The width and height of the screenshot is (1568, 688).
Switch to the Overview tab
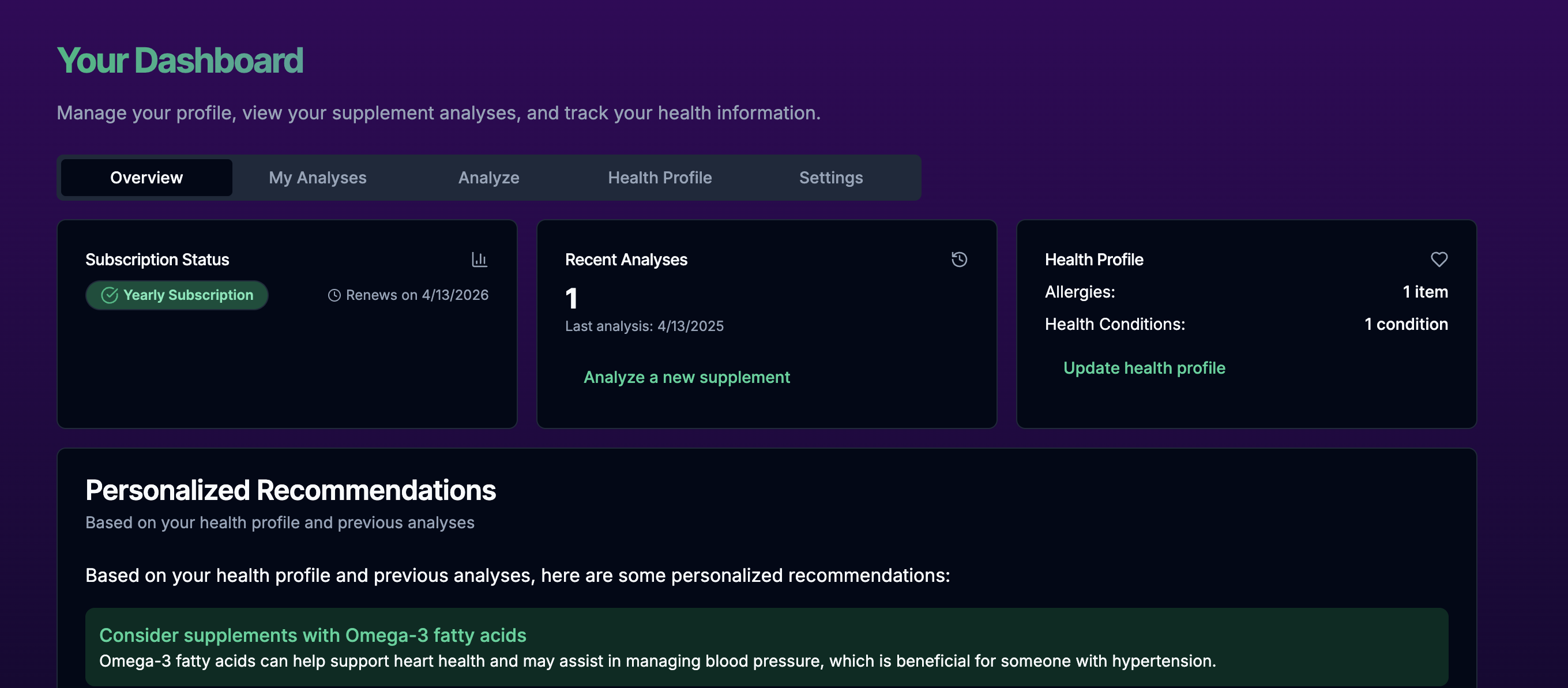(146, 178)
